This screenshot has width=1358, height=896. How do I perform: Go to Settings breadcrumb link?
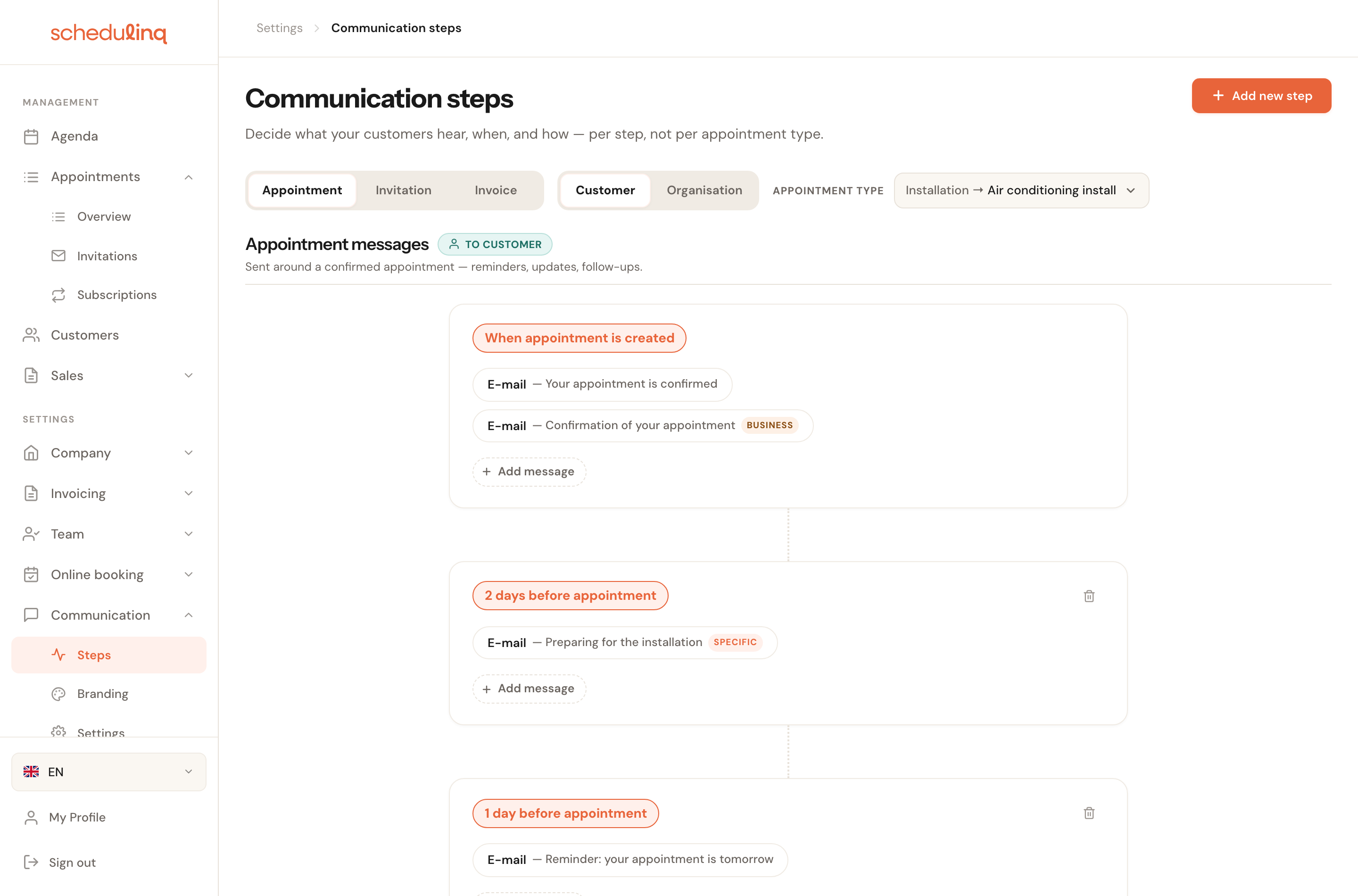pyautogui.click(x=279, y=28)
